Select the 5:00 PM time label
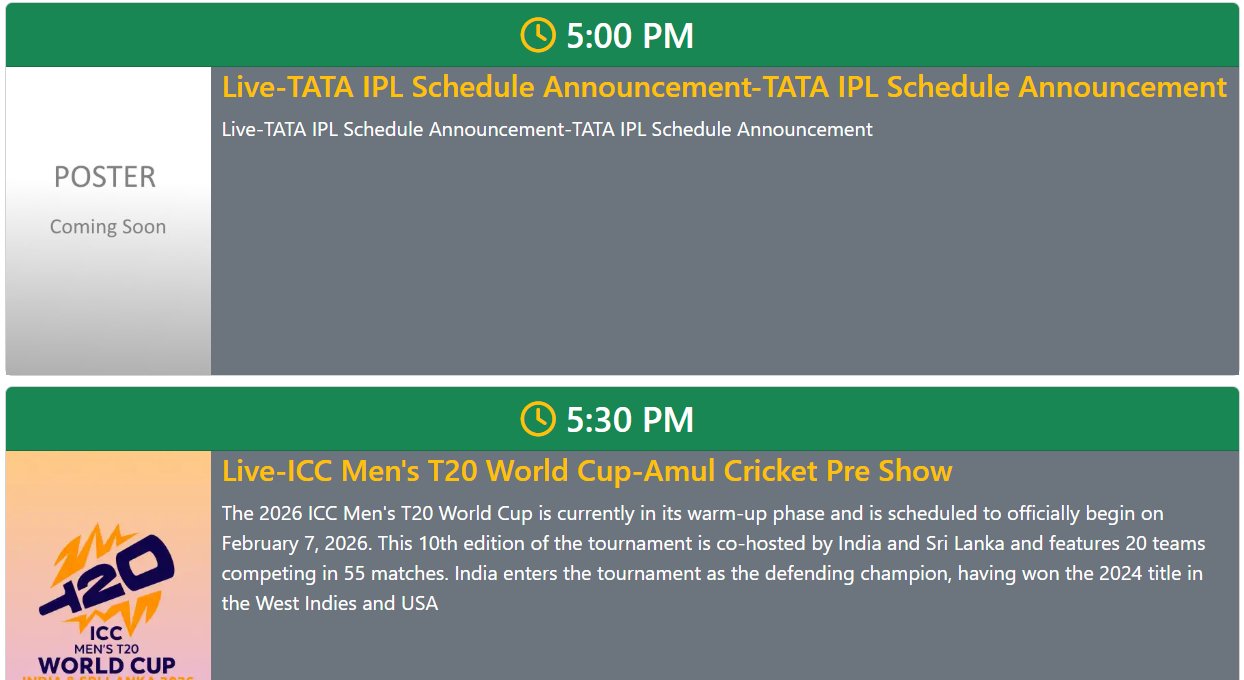This screenshot has height=680, width=1244. pyautogui.click(x=629, y=36)
